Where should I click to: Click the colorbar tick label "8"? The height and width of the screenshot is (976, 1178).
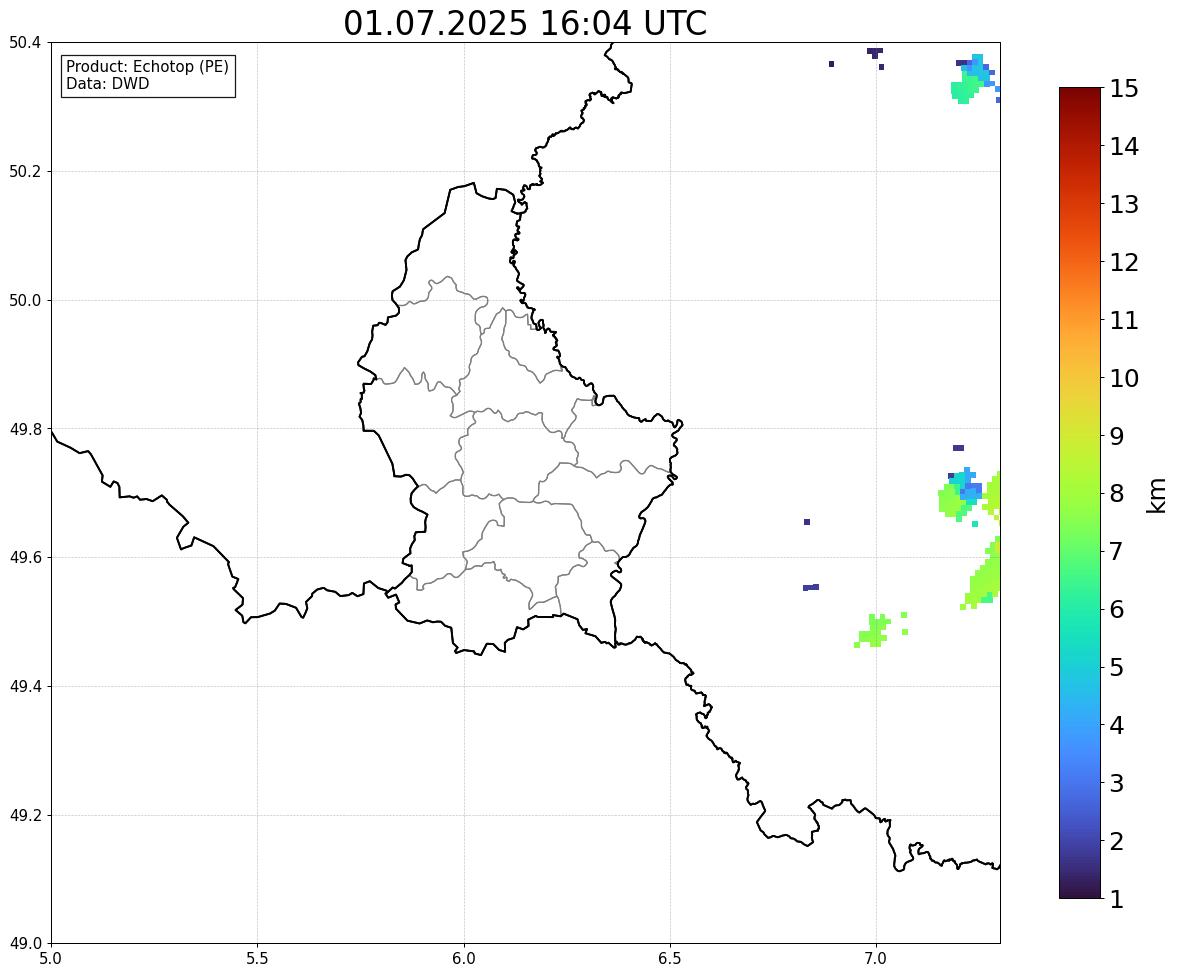[1117, 494]
